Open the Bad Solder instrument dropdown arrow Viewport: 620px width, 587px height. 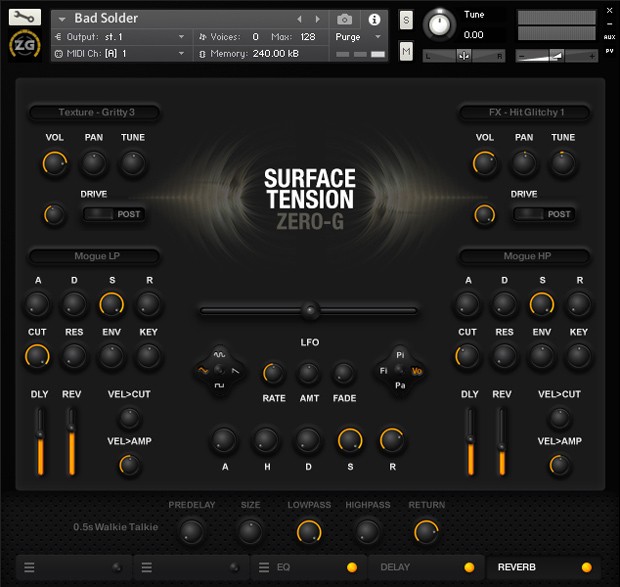(62, 19)
